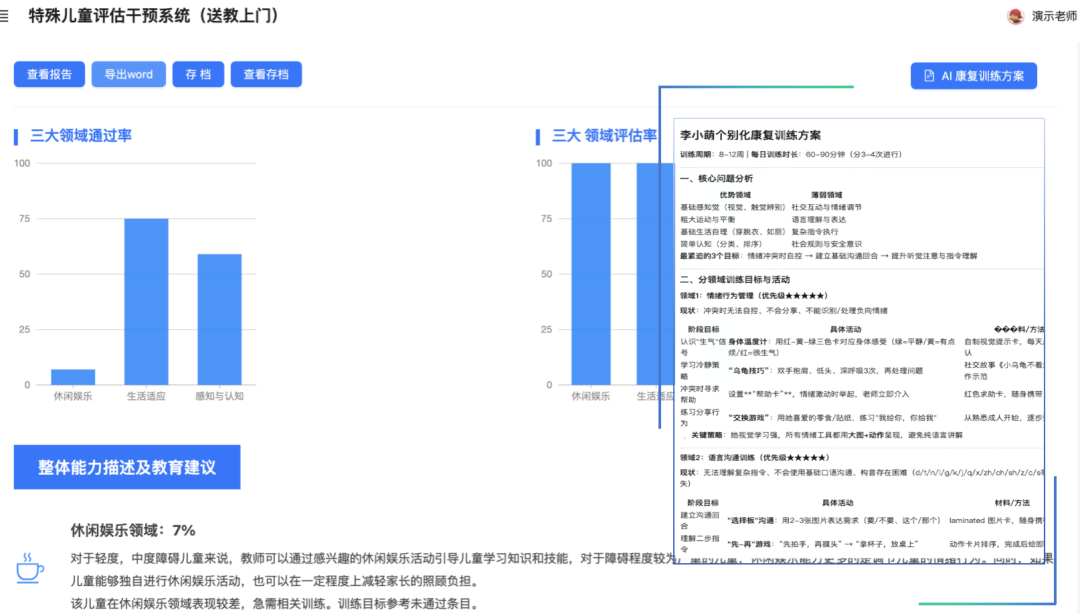Viewport: 1080px width, 614px height.
Task: Click the "先-再"游戏 activity row
Action: [822, 544]
